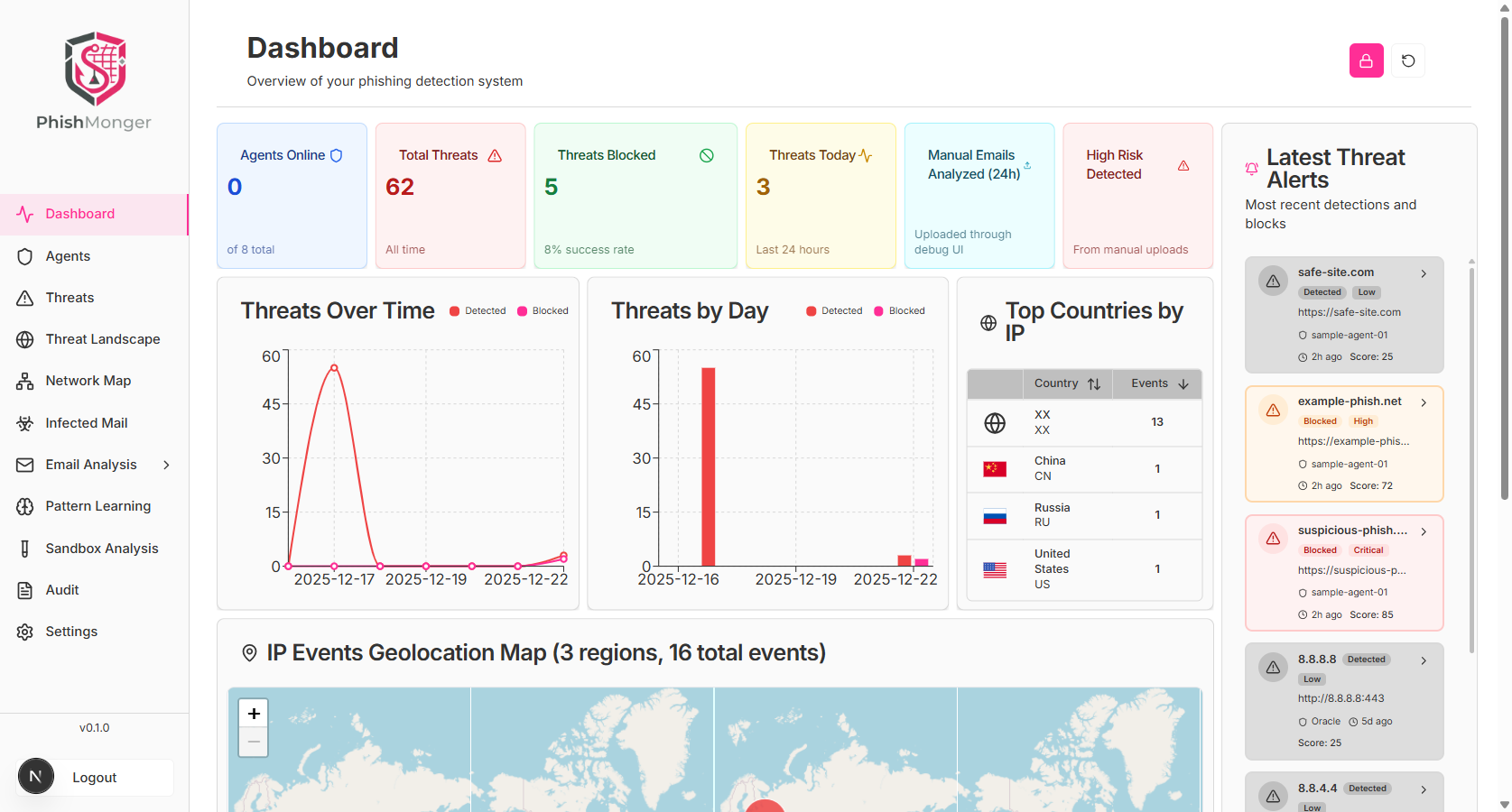Open the Agents page from the sidebar
This screenshot has height=812, width=1512.
[68, 256]
